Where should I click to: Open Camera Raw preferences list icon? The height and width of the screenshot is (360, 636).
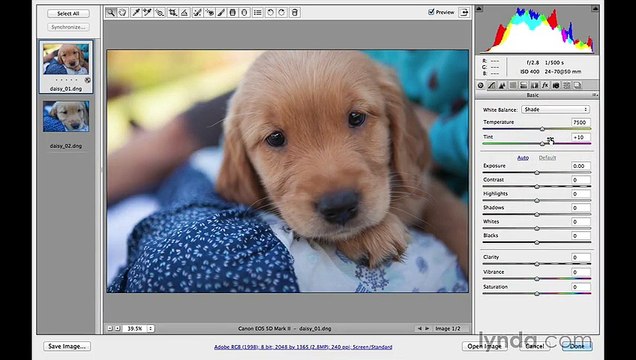[x=258, y=13]
